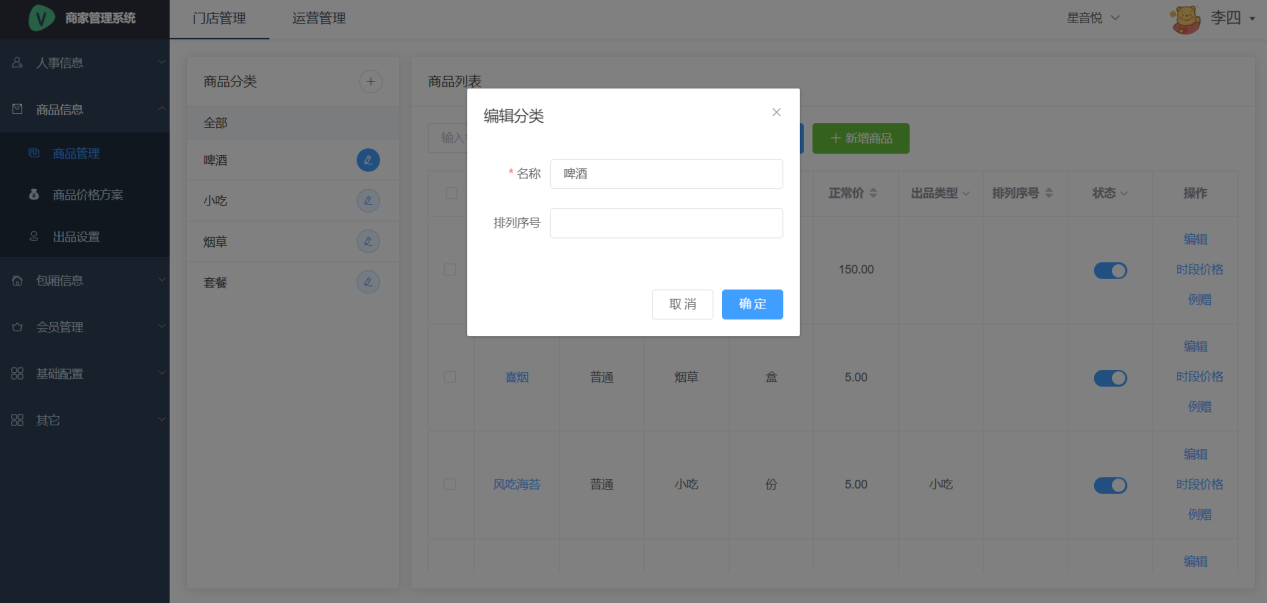Click 例赠 in the 150.00 row
This screenshot has height=603, width=1267.
(1200, 299)
